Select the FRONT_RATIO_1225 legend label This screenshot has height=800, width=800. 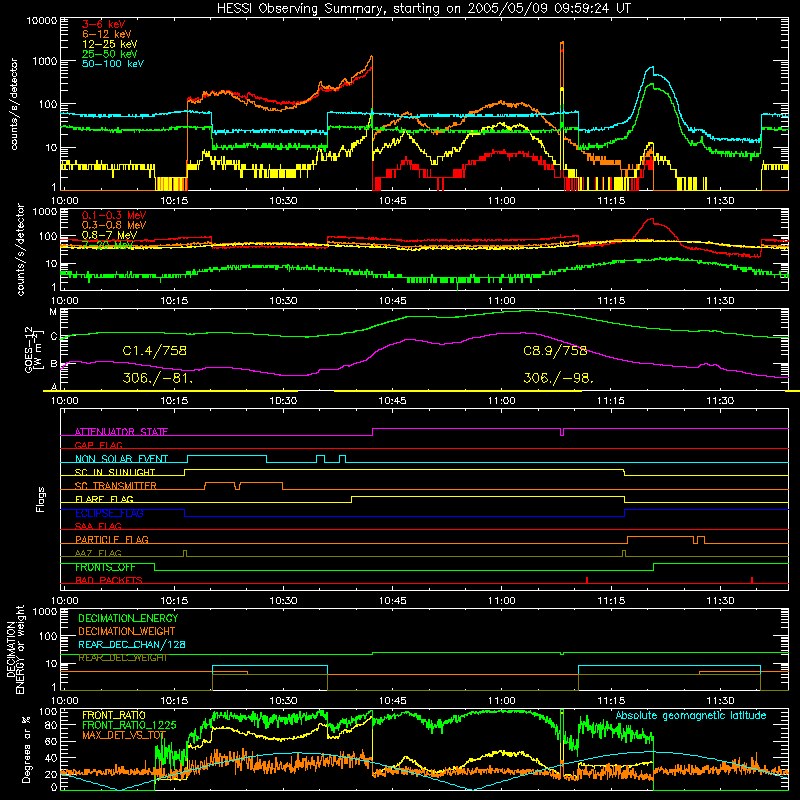pos(129,725)
